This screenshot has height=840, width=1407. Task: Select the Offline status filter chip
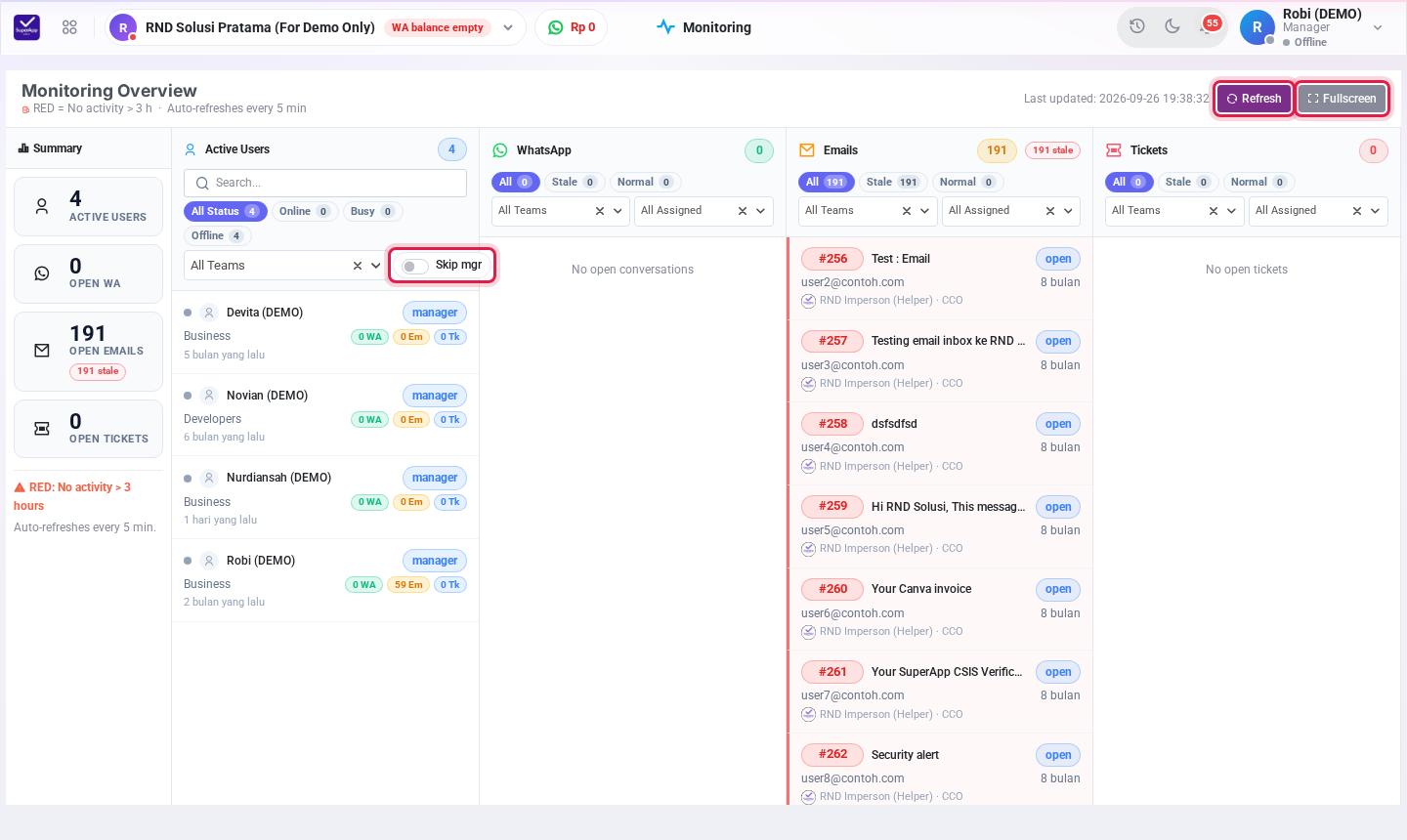point(217,235)
